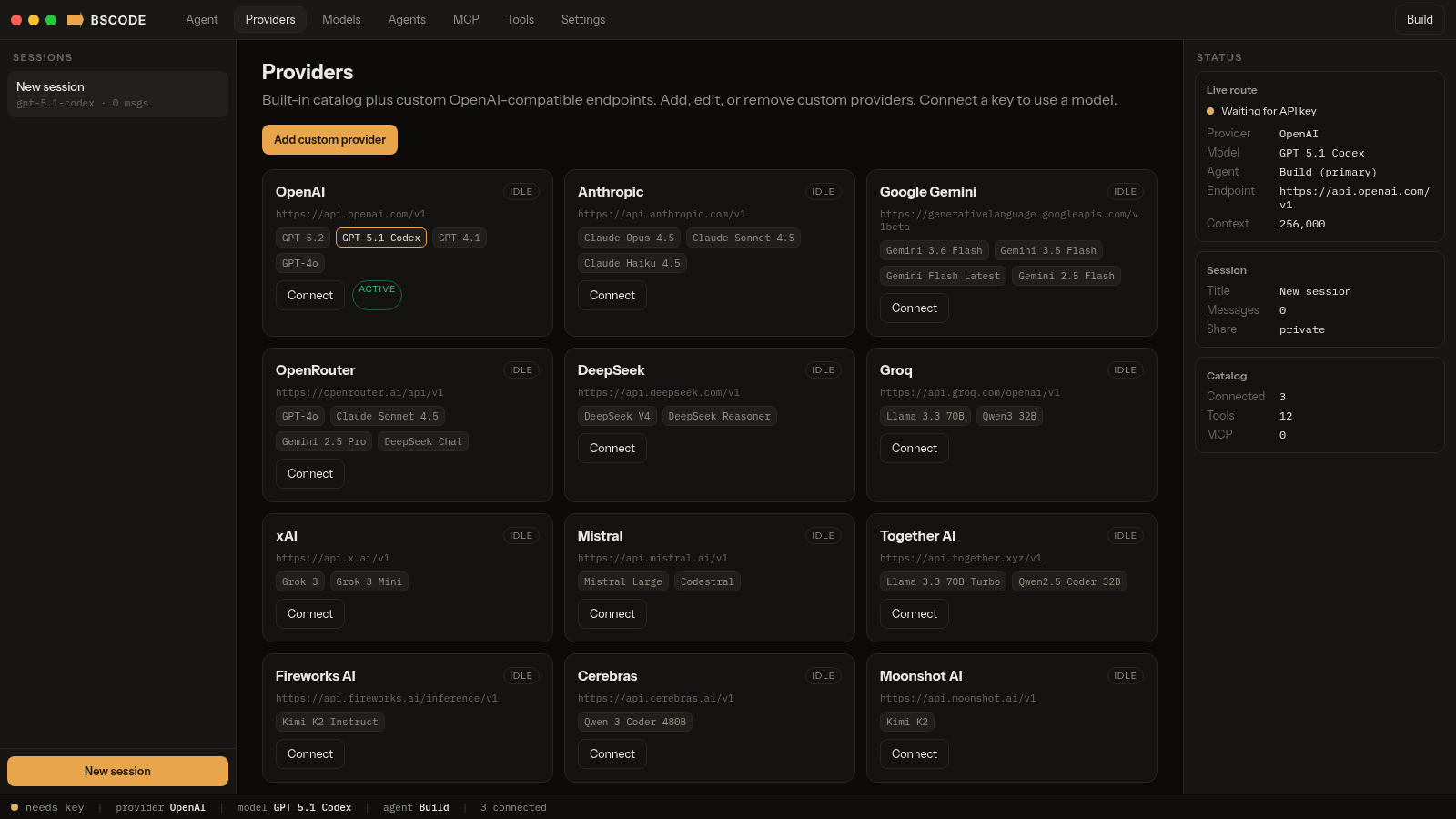The height and width of the screenshot is (819, 1456).
Task: Select the MCP tab
Action: point(466,19)
